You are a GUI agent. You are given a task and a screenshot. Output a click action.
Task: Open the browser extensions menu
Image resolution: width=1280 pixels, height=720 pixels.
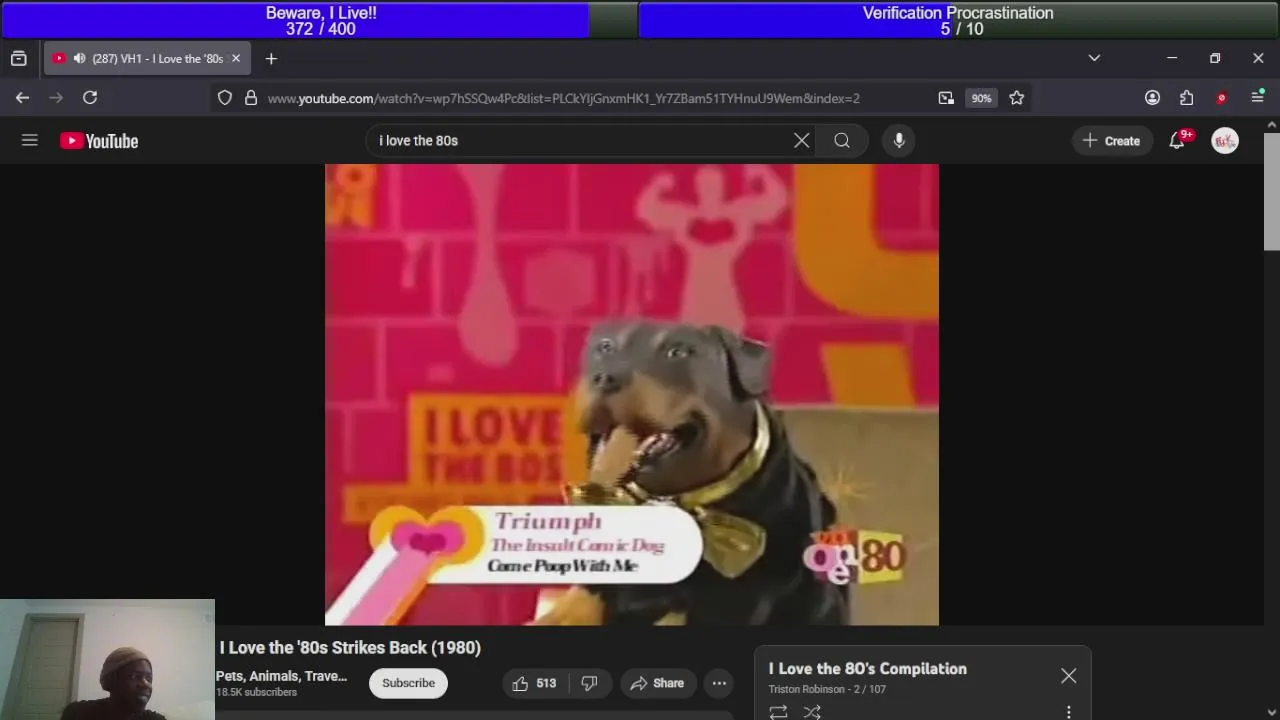pyautogui.click(x=1186, y=98)
